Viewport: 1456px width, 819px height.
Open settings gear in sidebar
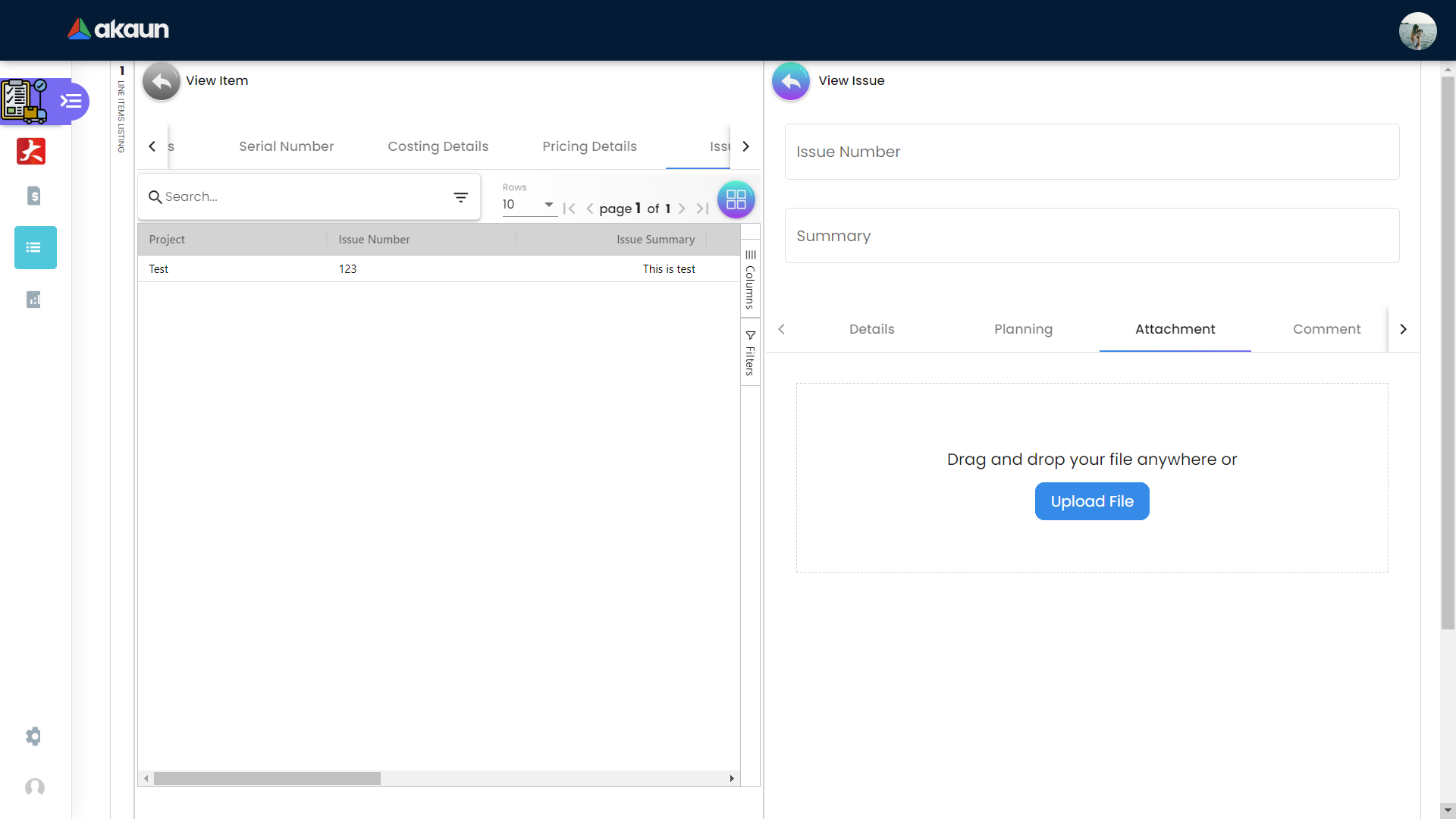coord(33,736)
